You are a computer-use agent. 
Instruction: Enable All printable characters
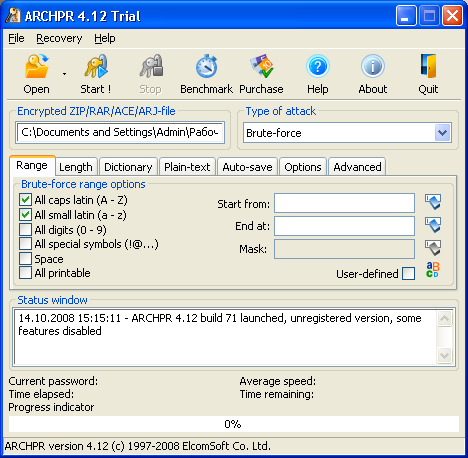[x=25, y=273]
